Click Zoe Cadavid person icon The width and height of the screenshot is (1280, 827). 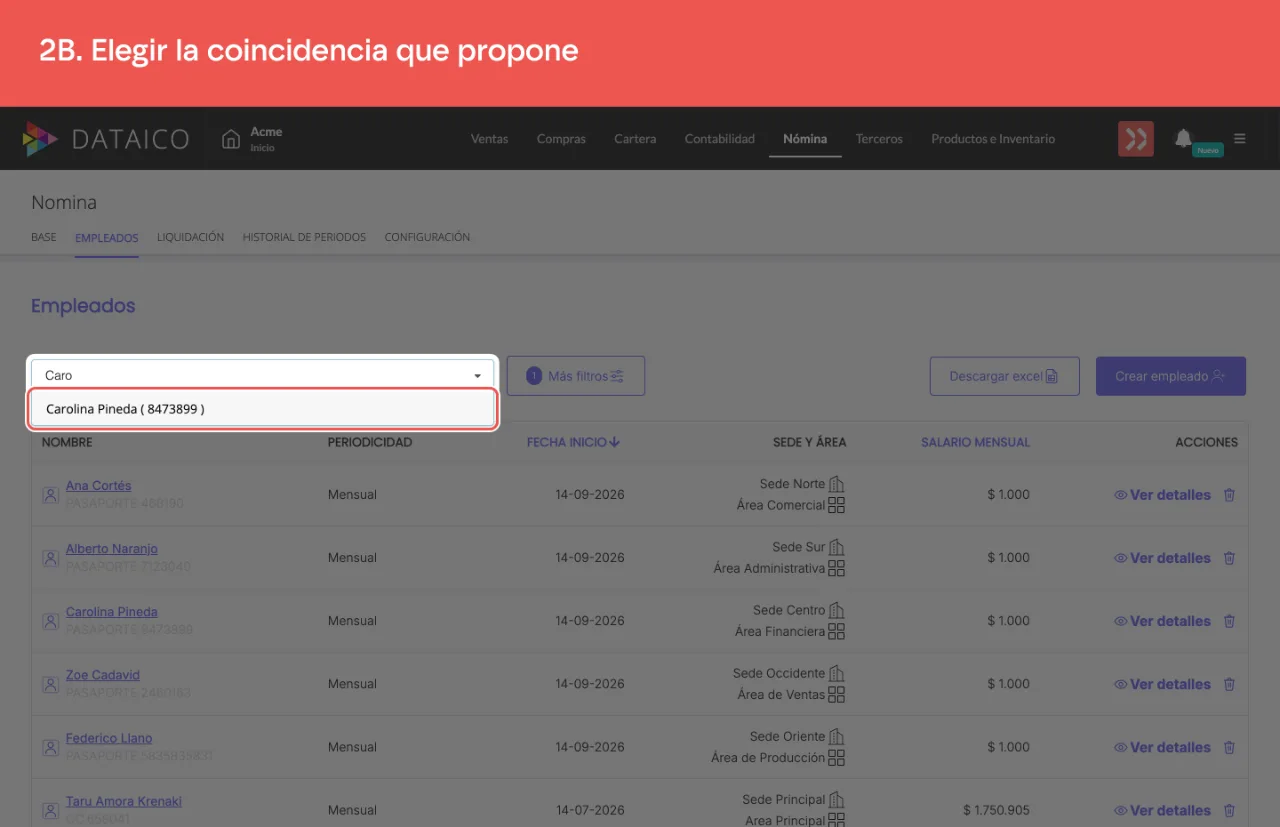coord(50,684)
